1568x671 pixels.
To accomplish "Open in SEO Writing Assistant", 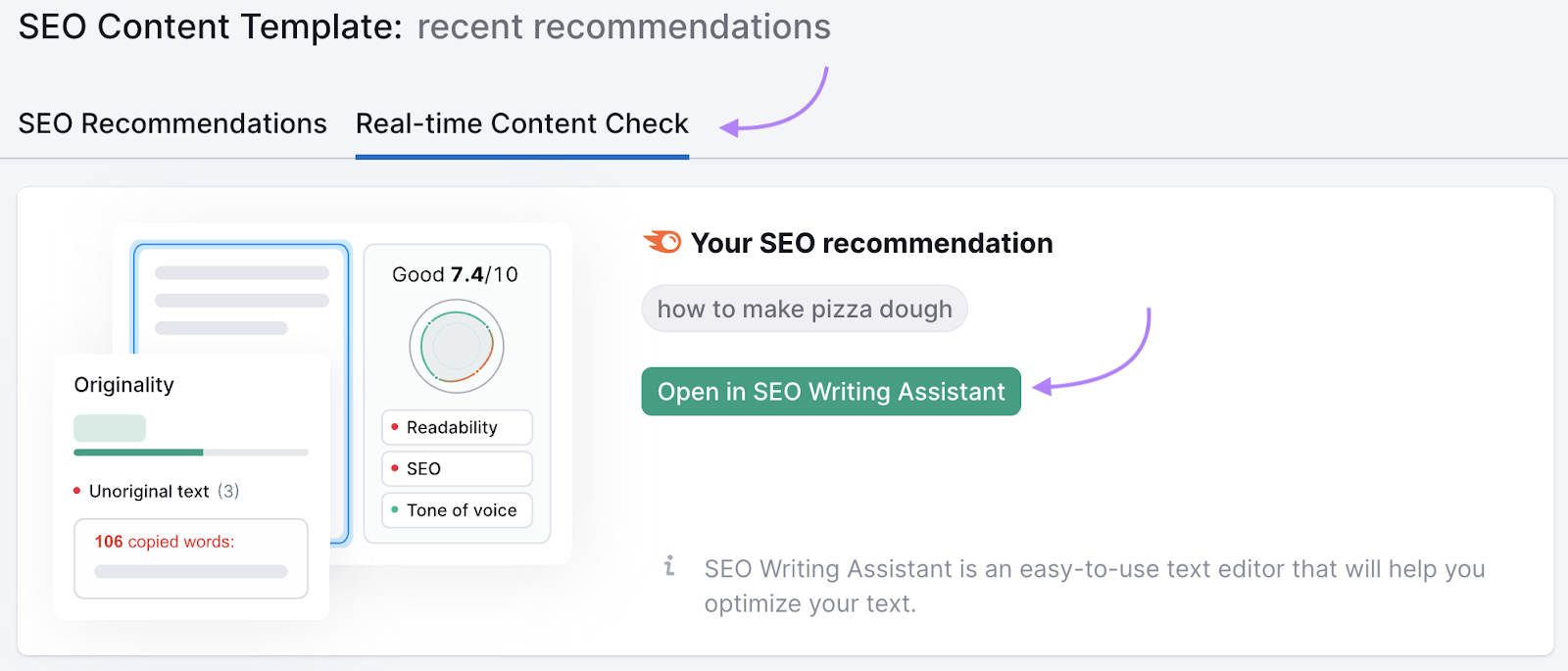I will click(830, 391).
